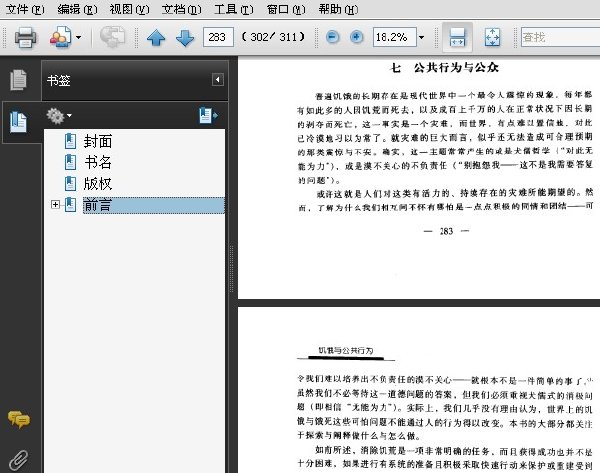Open the 视图 (View) menu
The width and height of the screenshot is (600, 473).
[x=129, y=9]
